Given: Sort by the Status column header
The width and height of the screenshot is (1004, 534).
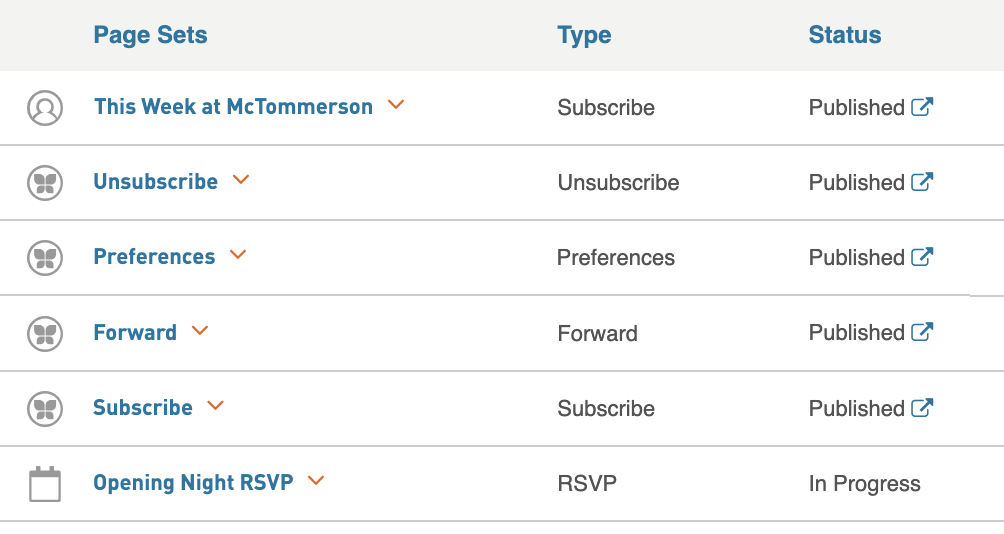Looking at the screenshot, I should tap(845, 35).
